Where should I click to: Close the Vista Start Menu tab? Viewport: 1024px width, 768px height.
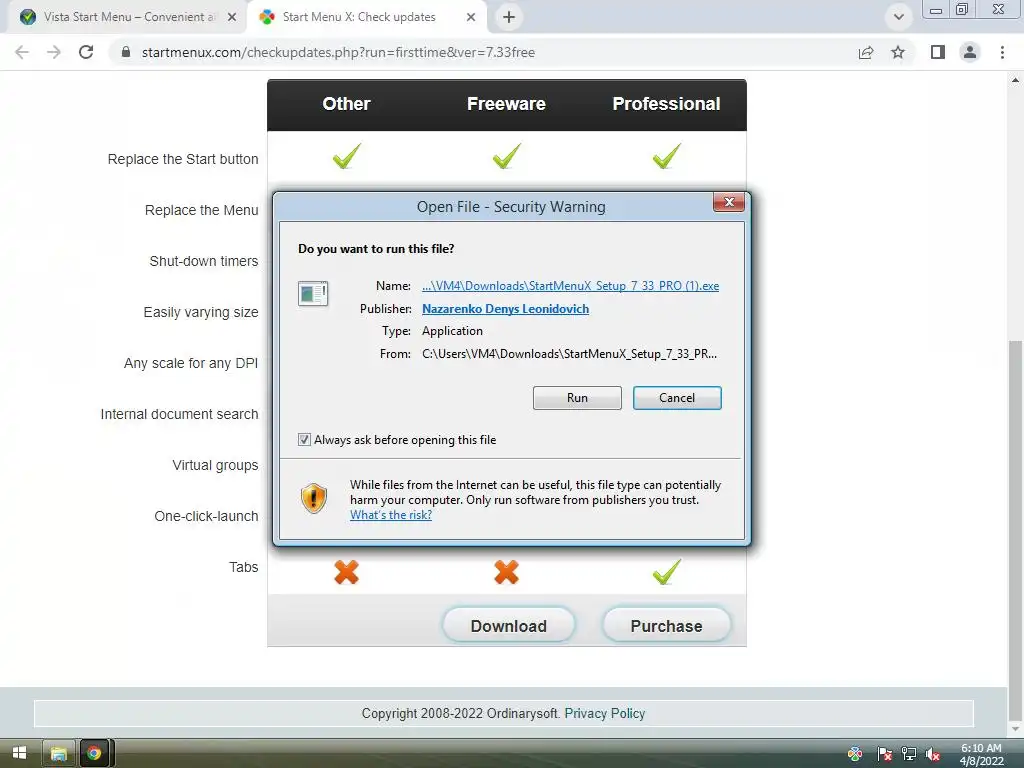232,17
